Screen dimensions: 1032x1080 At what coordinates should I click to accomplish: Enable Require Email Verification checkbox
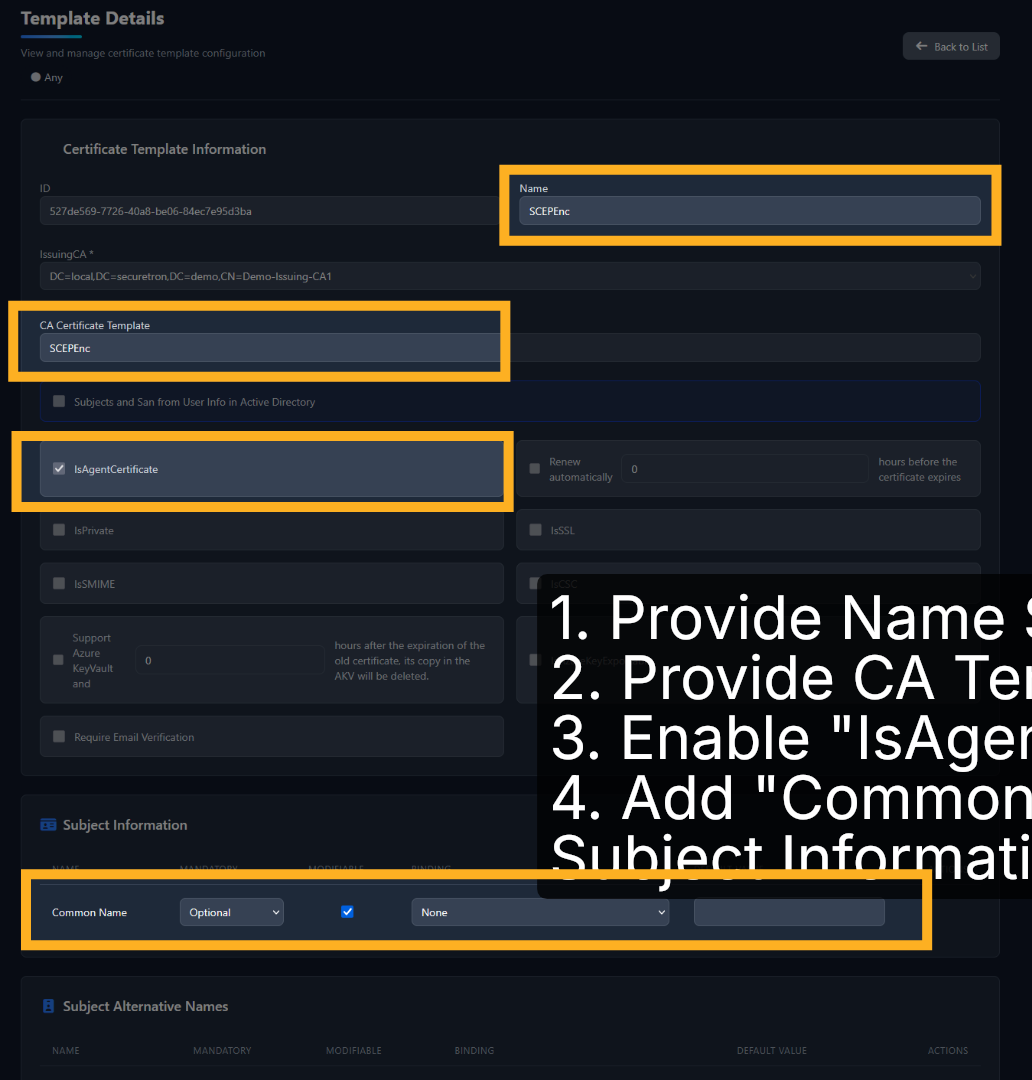(x=59, y=736)
